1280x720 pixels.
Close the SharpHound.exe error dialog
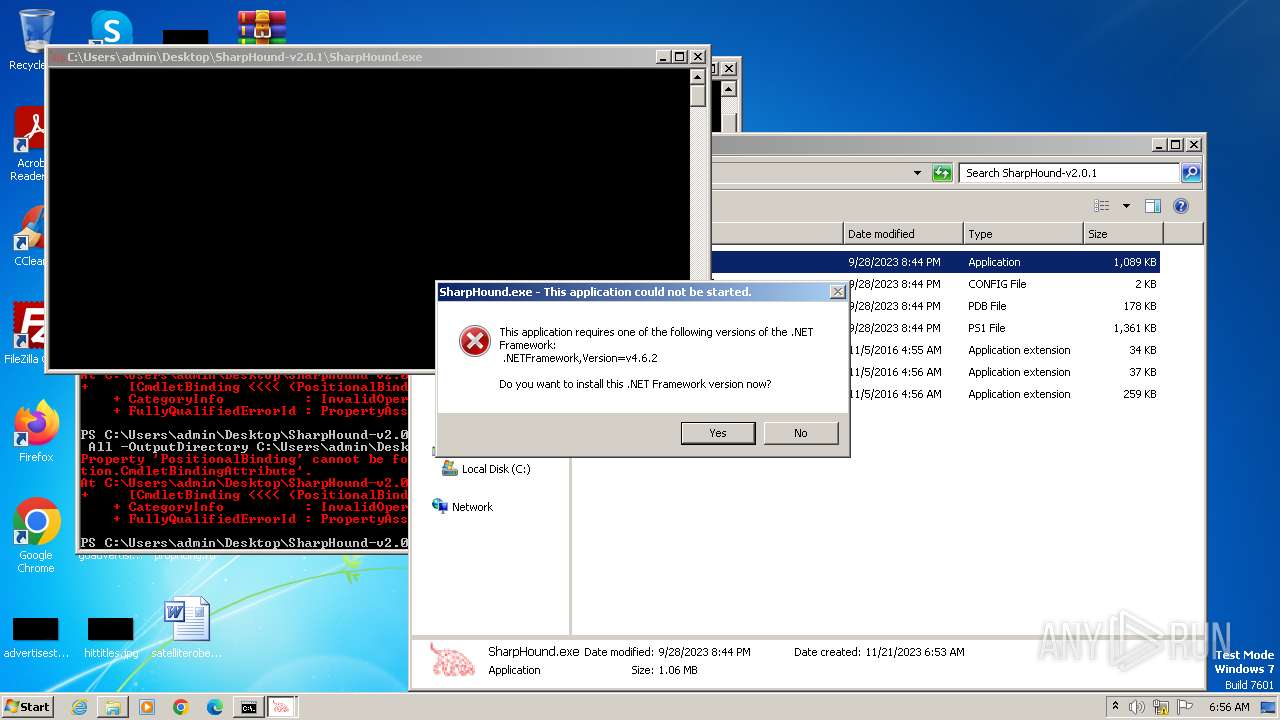(x=837, y=292)
